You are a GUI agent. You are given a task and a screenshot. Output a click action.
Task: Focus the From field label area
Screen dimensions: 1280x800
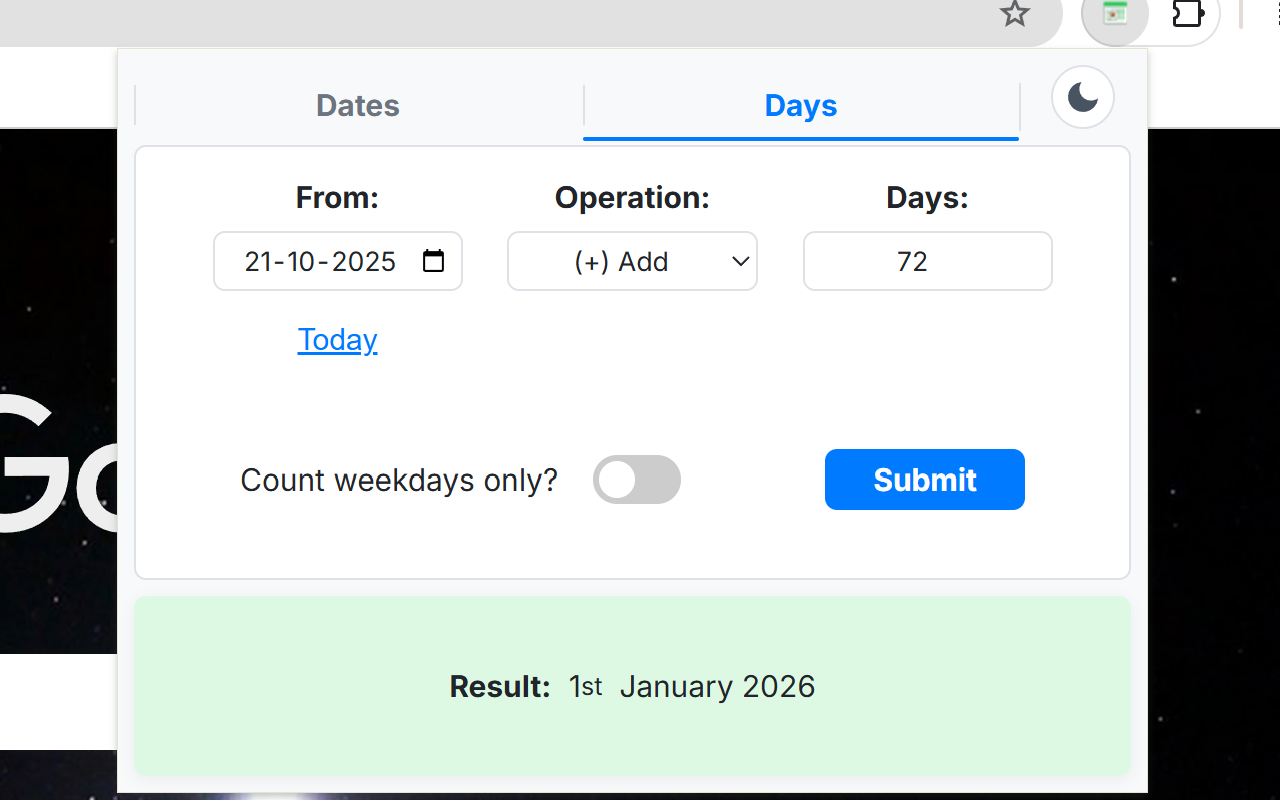tap(337, 197)
